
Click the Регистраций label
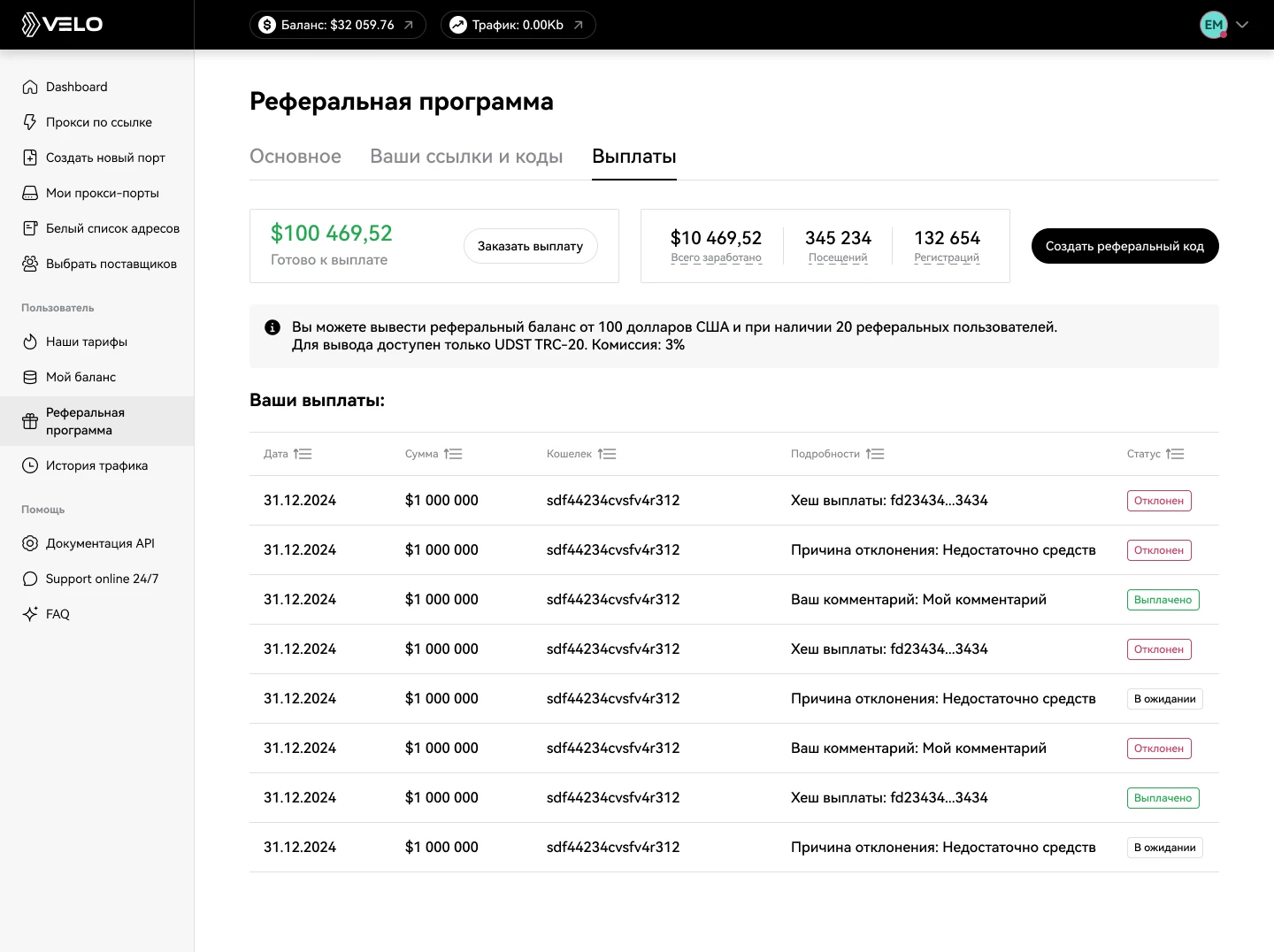pyautogui.click(x=947, y=257)
